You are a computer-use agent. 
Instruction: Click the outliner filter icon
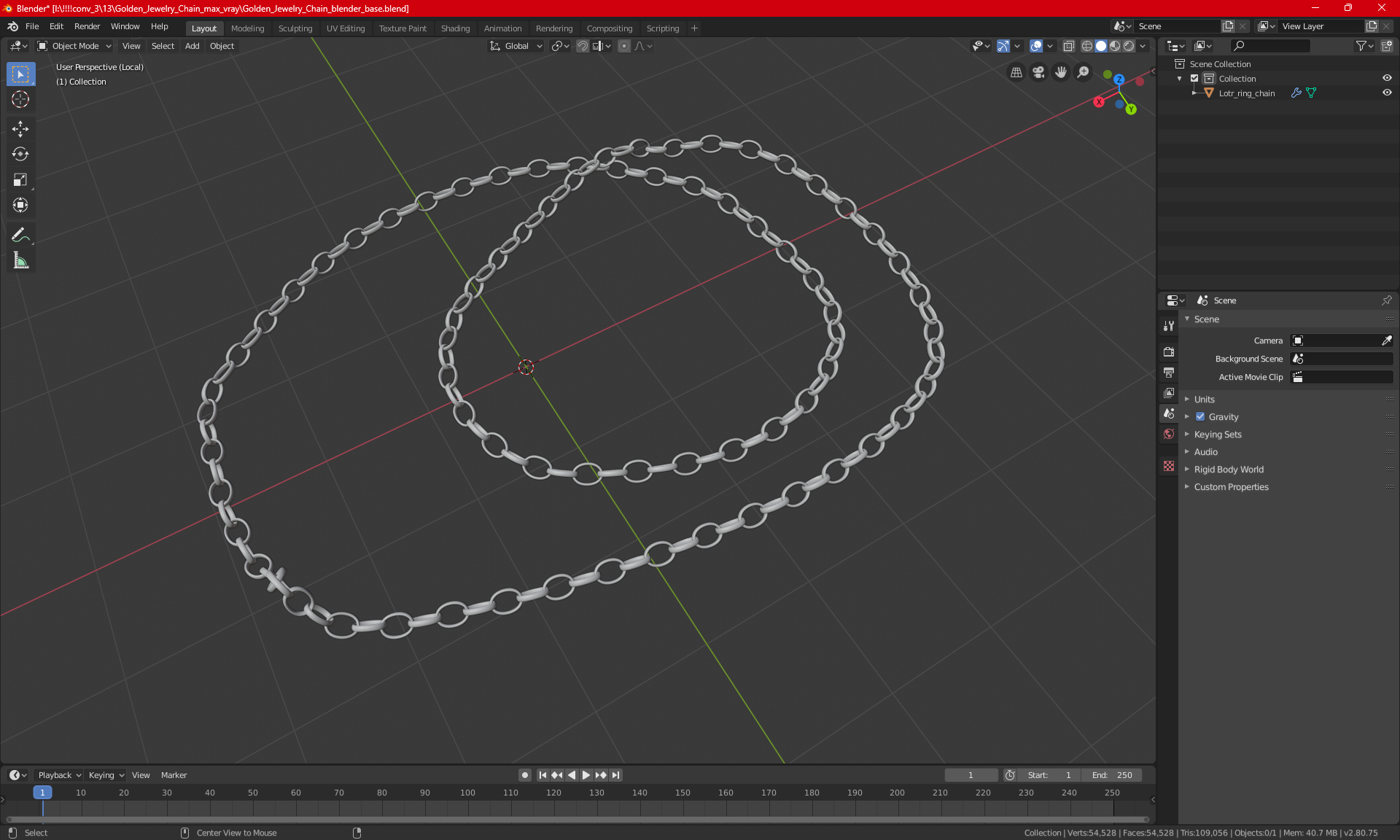(x=1364, y=46)
